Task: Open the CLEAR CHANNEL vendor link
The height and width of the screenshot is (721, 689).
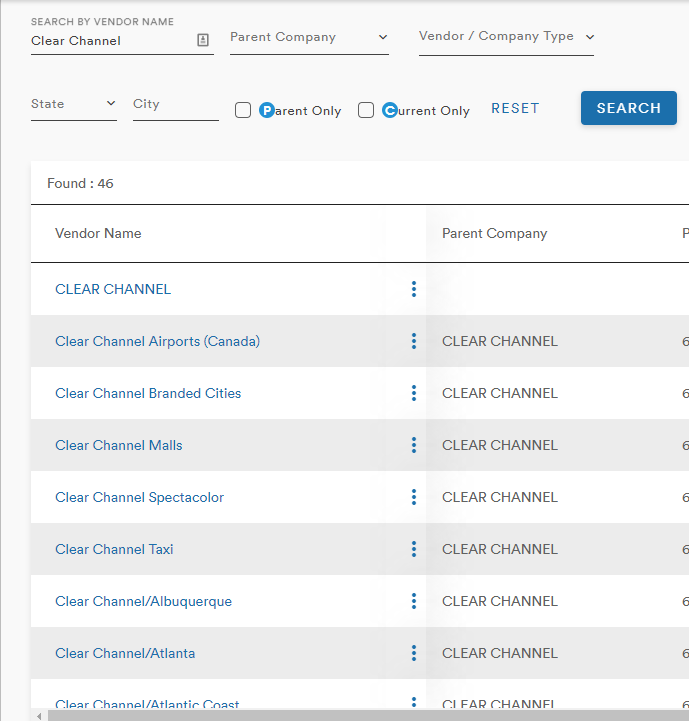Action: 113,289
